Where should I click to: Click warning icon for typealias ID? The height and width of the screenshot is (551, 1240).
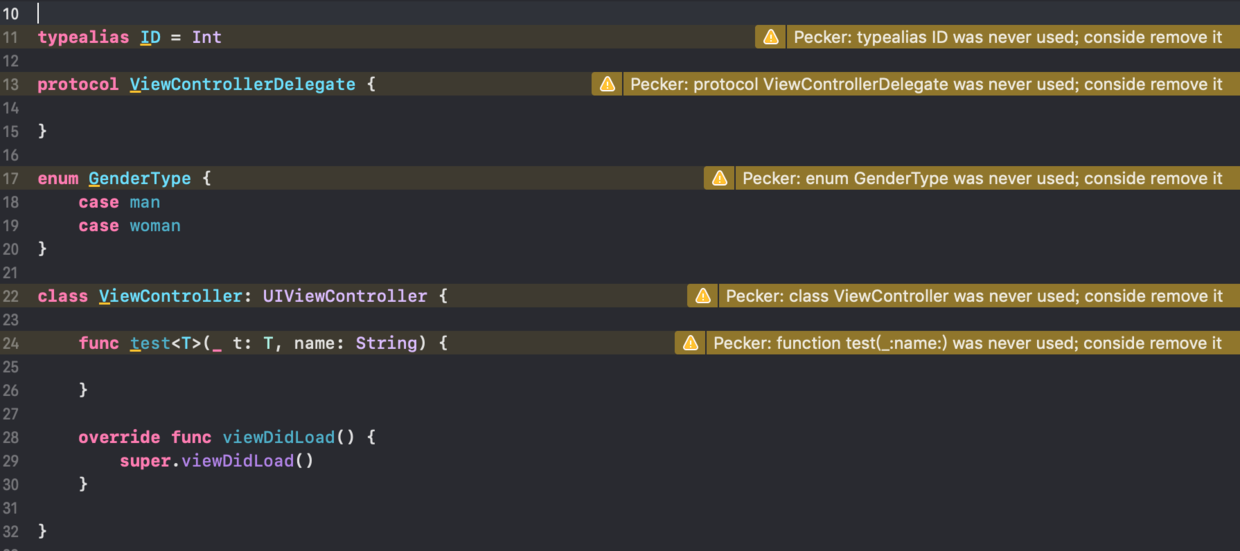click(771, 37)
